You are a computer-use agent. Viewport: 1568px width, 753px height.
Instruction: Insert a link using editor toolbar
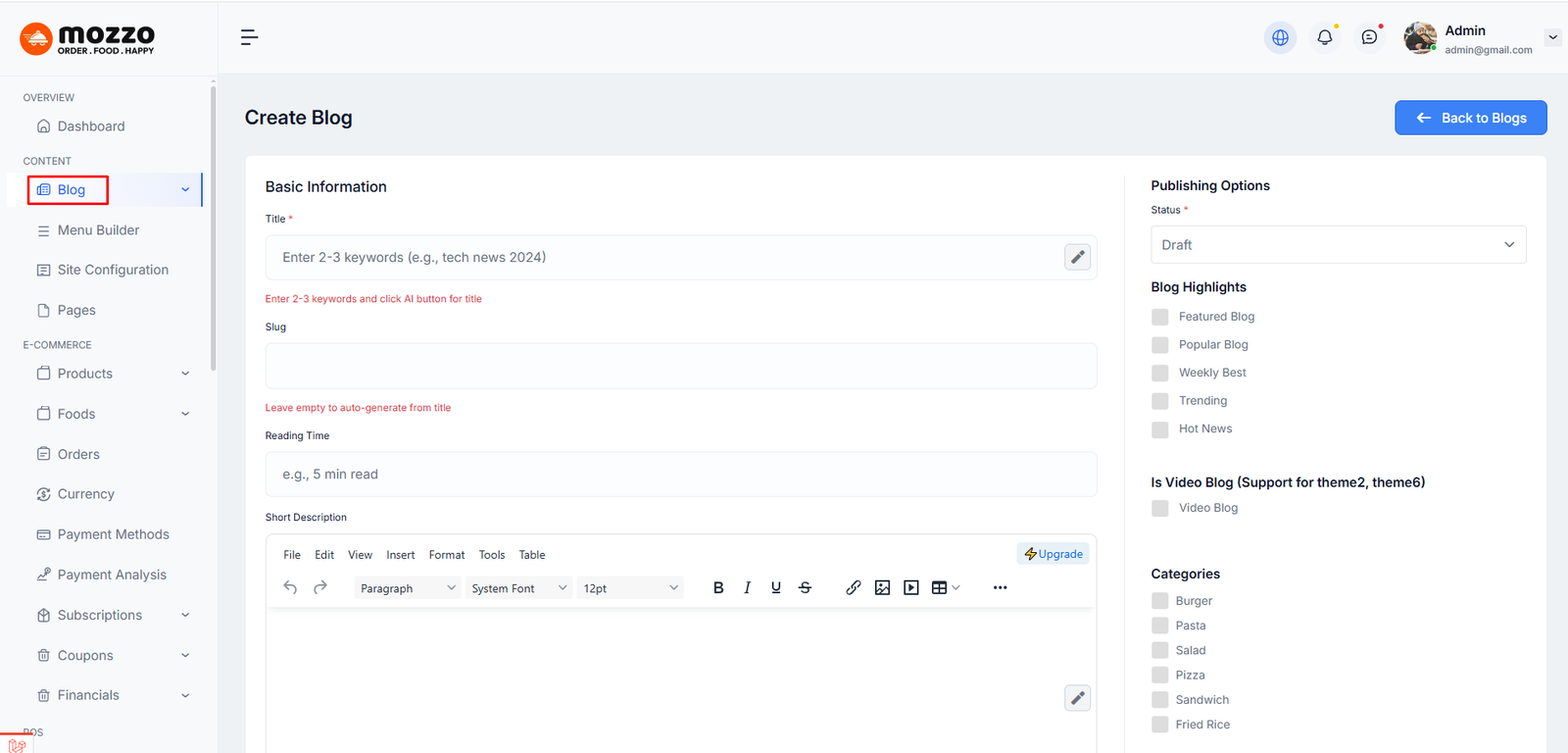click(854, 587)
